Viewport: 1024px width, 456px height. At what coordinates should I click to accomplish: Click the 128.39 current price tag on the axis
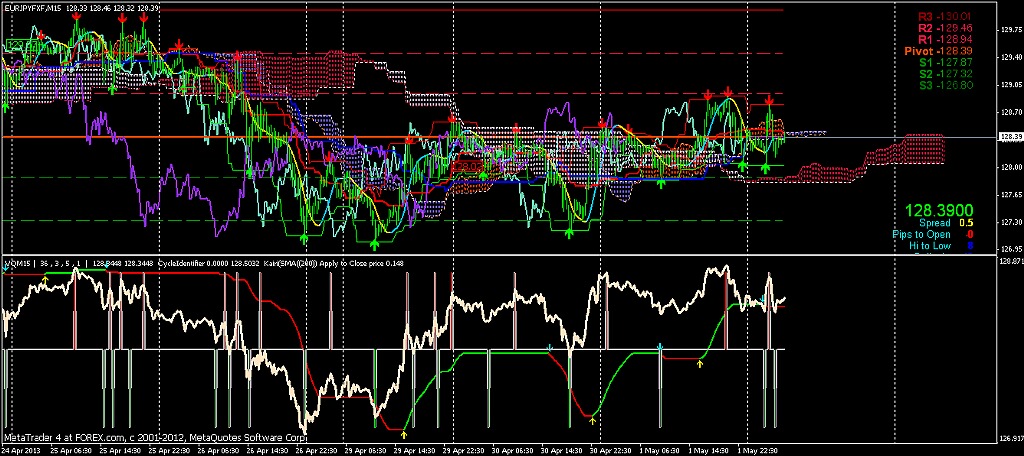point(1010,137)
